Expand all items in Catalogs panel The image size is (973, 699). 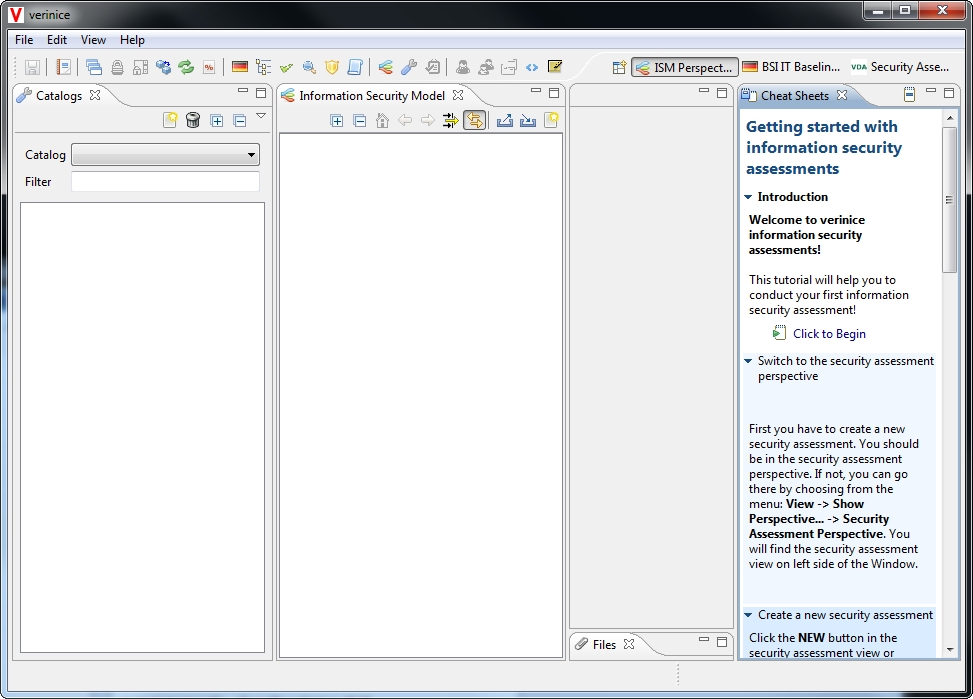click(217, 120)
